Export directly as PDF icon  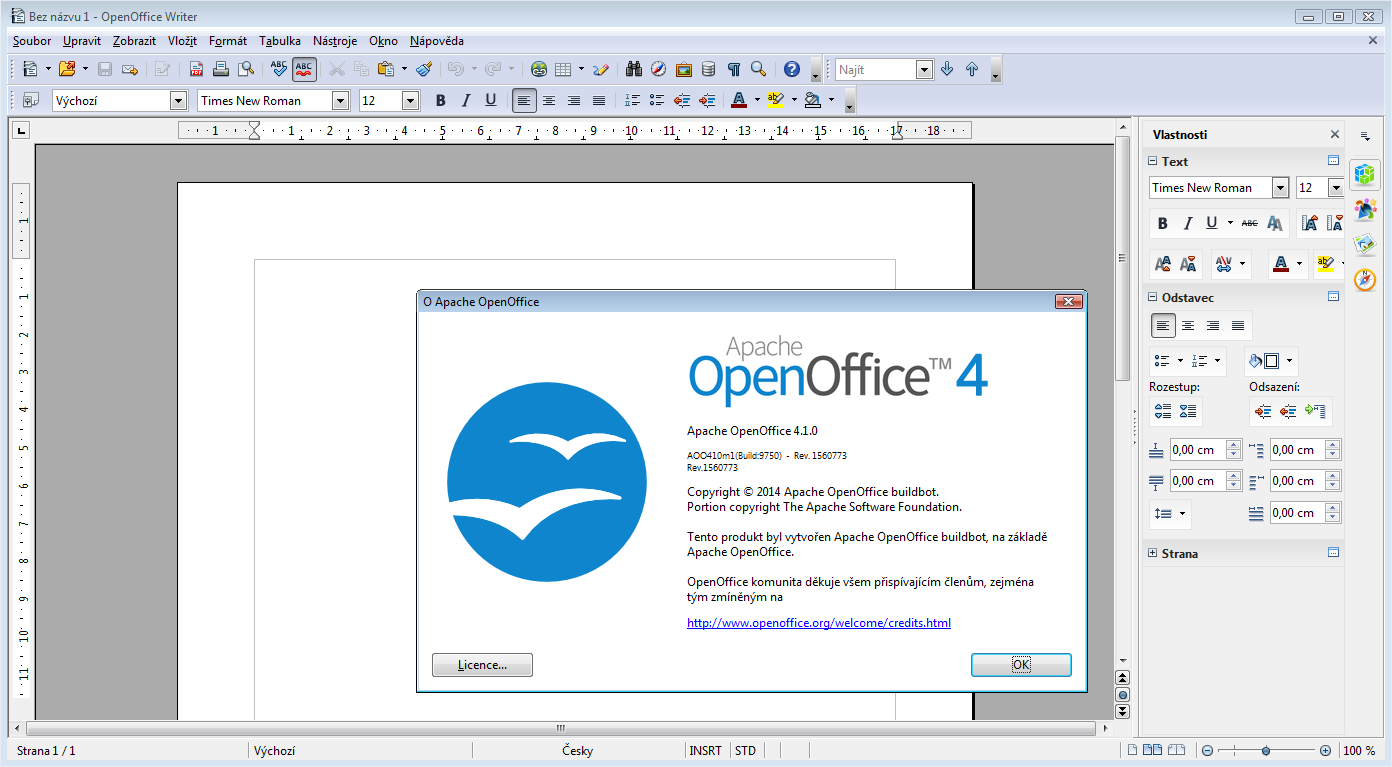tap(197, 69)
